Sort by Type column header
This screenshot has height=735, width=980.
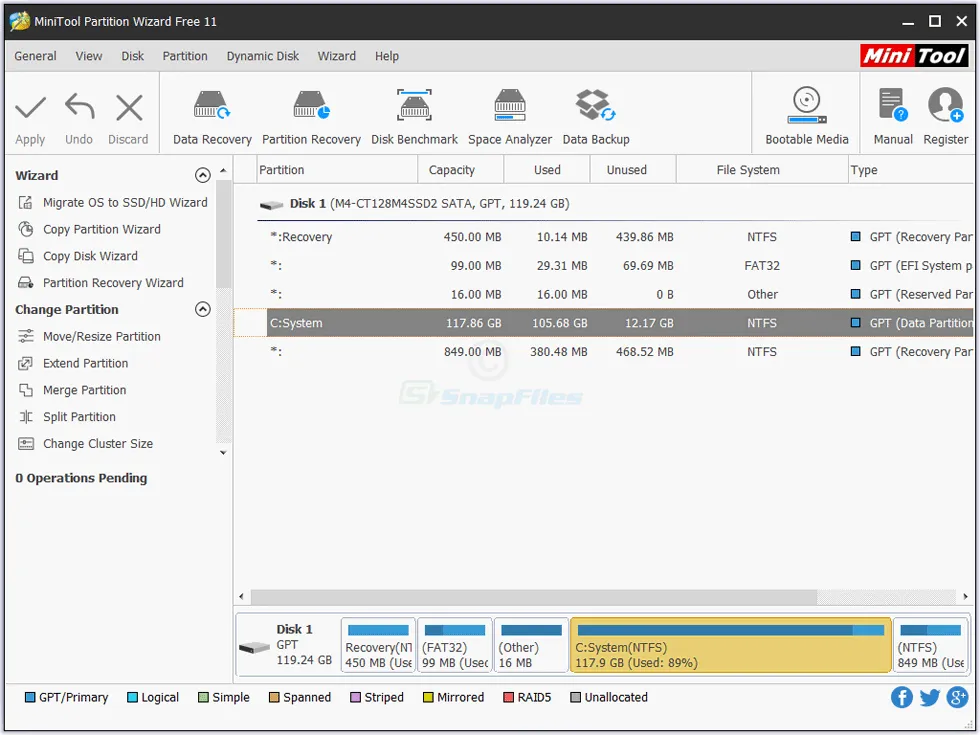911,170
